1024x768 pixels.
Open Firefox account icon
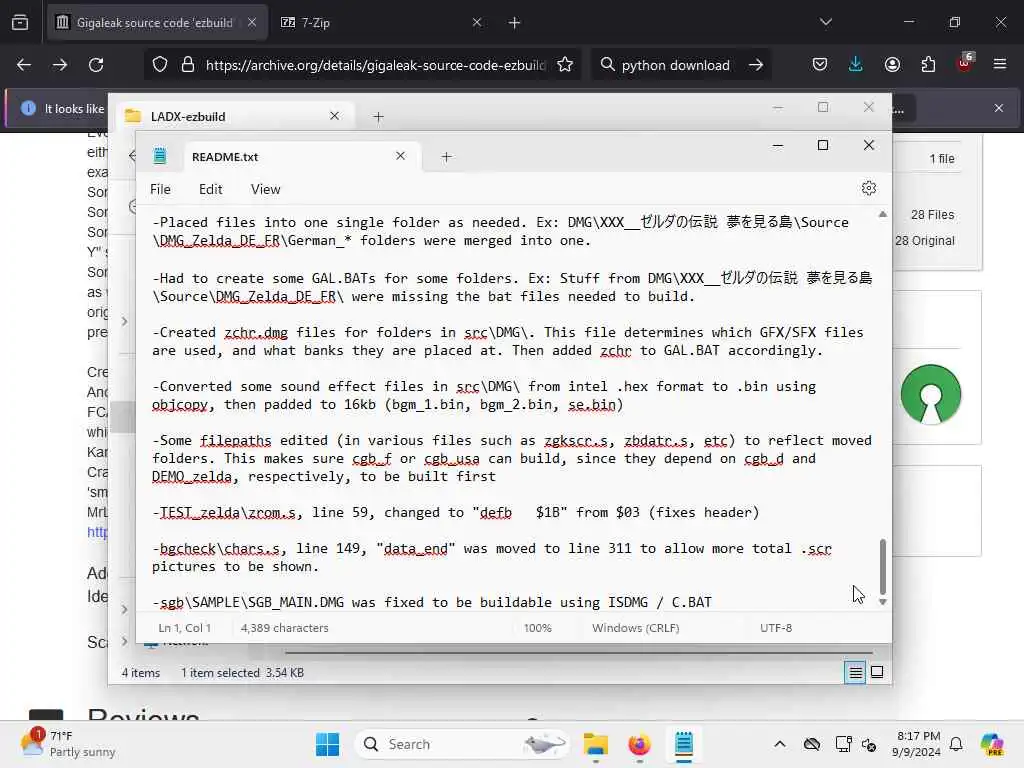892,65
